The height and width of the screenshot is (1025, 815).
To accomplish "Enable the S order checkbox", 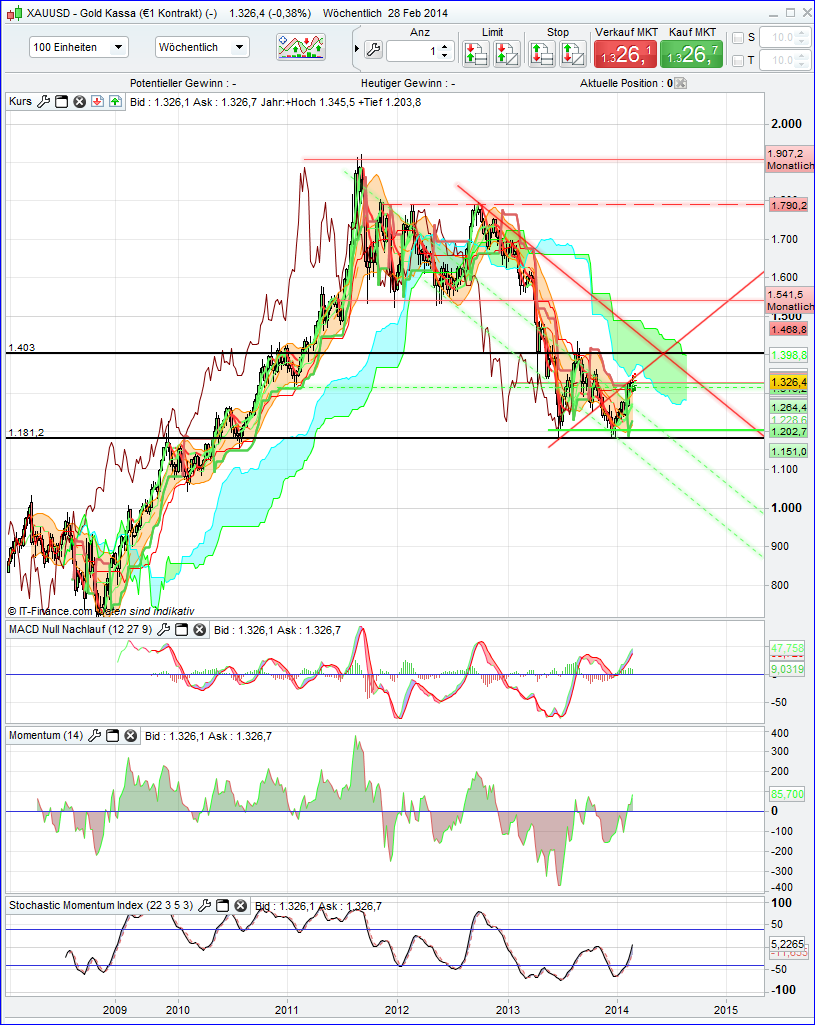I will tap(738, 38).
